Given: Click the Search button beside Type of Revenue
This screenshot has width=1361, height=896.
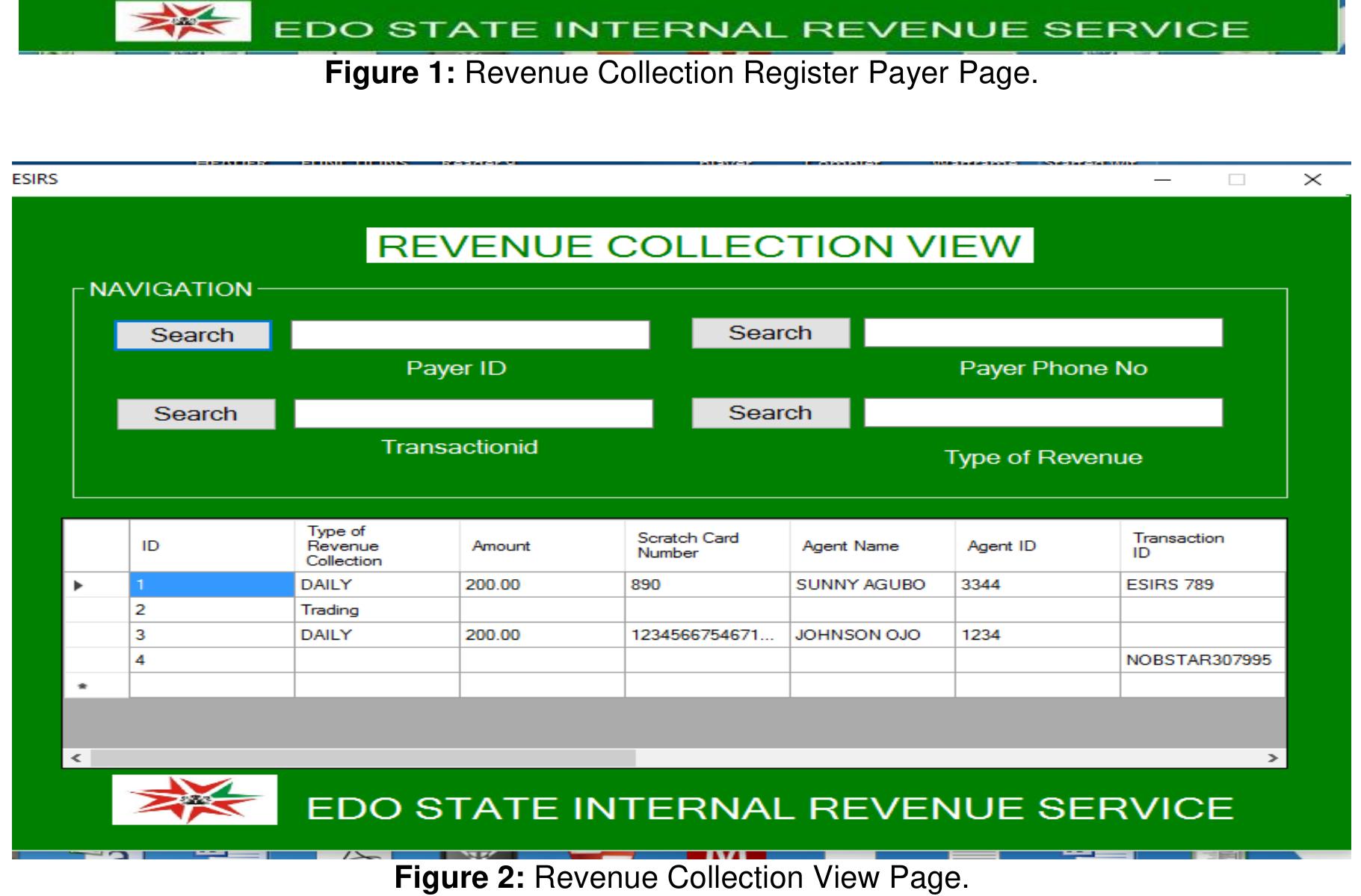Looking at the screenshot, I should click(771, 413).
